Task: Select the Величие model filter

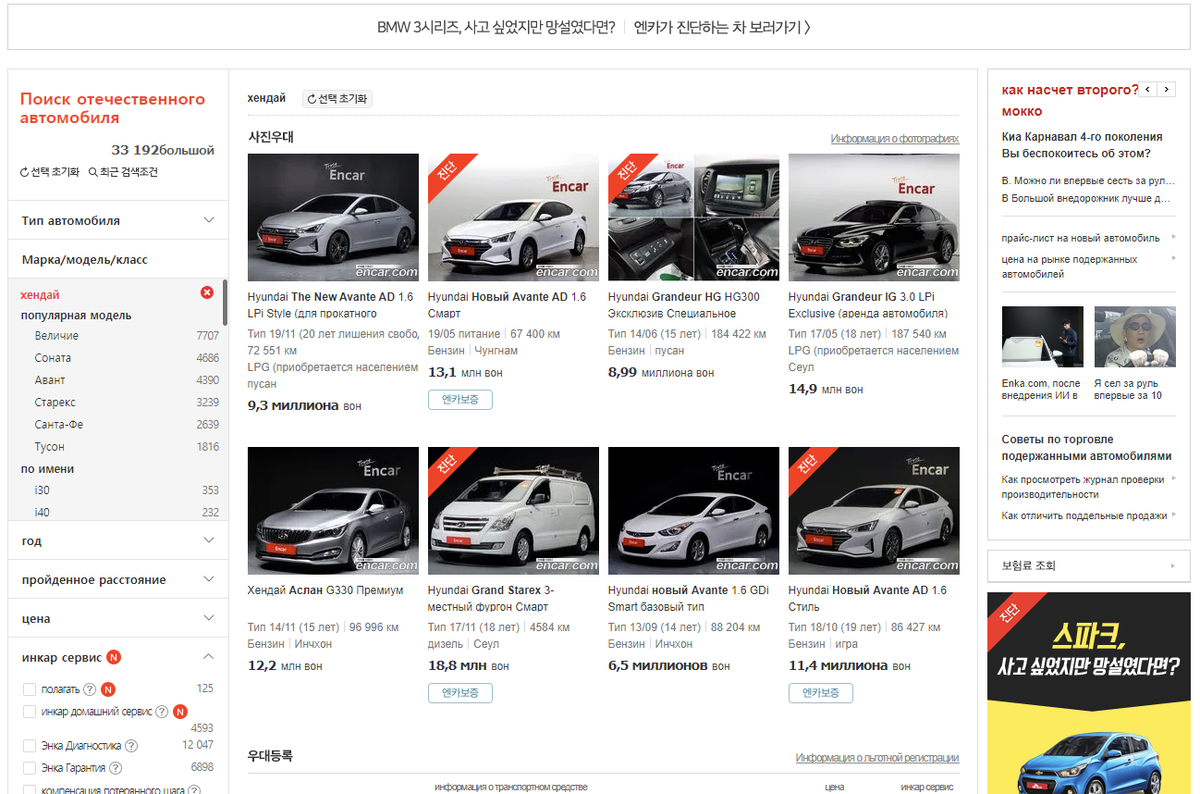Action: [56, 336]
